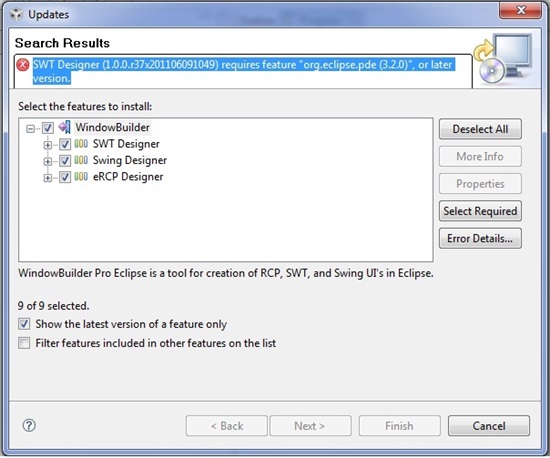Click the Select Required button
This screenshot has width=550, height=458.
click(x=480, y=211)
